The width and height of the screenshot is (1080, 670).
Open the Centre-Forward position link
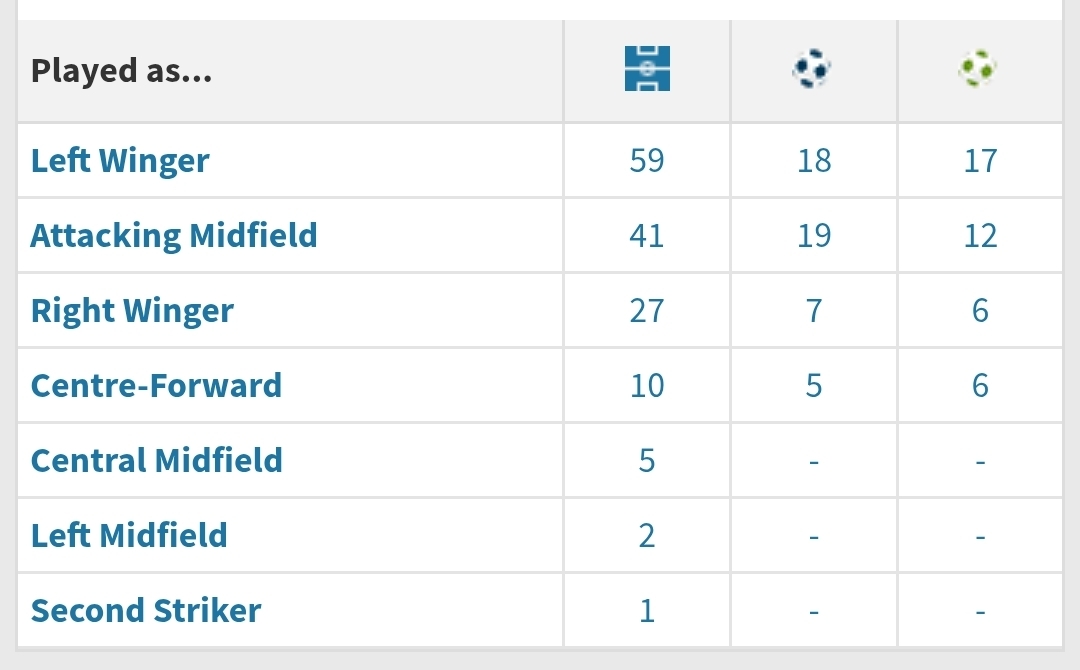point(156,386)
